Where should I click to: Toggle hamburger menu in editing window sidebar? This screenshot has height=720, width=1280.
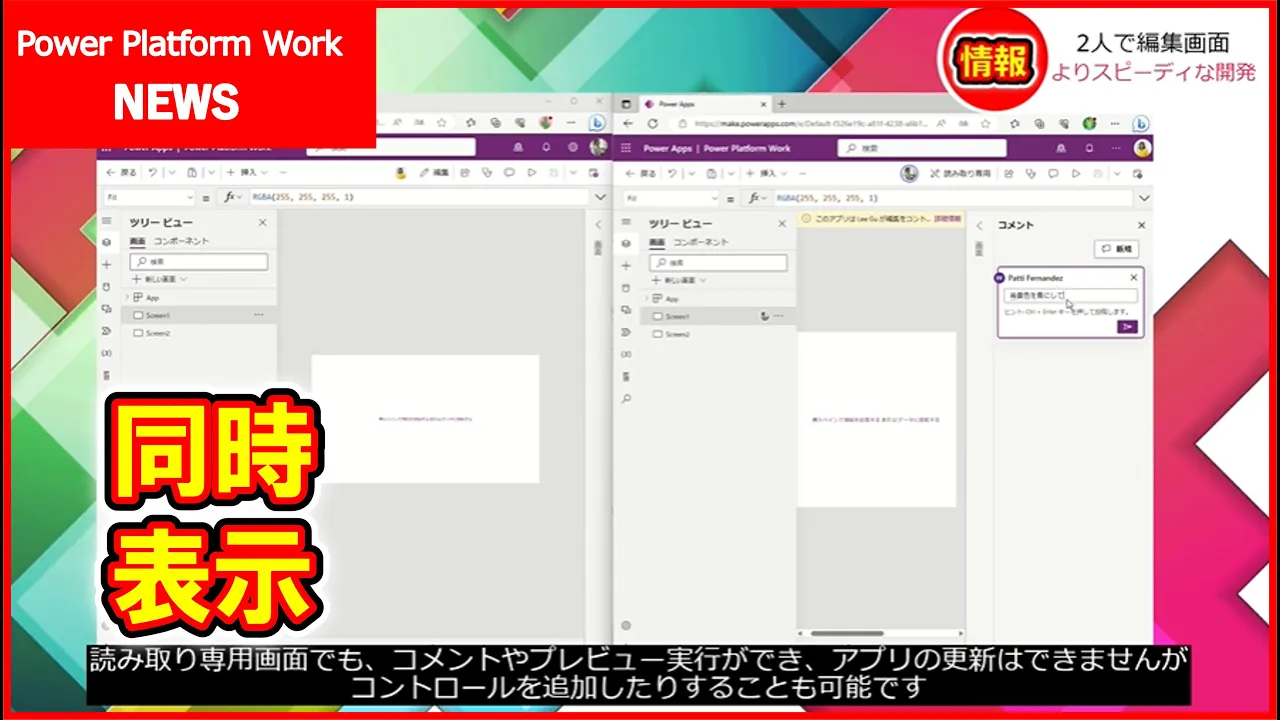point(107,221)
